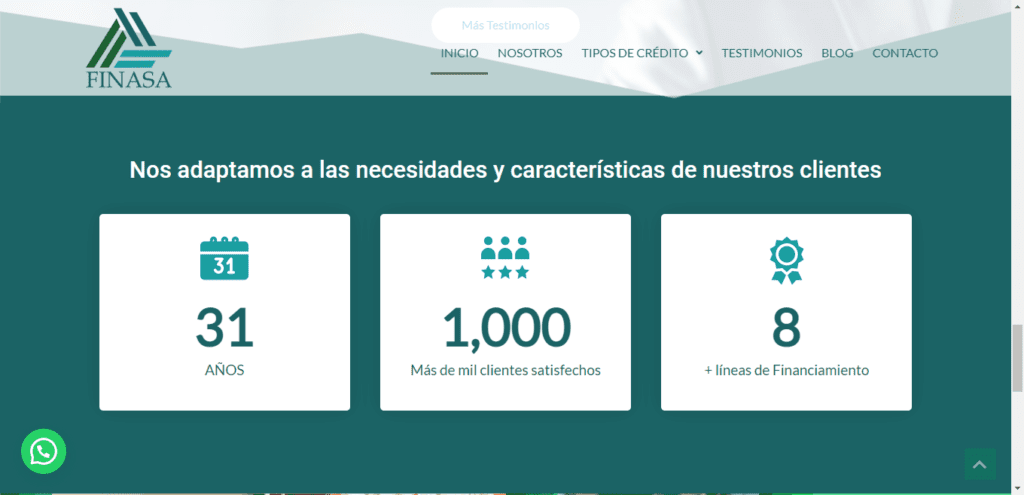Click the scrollbar up arrow

click(1017, 5)
